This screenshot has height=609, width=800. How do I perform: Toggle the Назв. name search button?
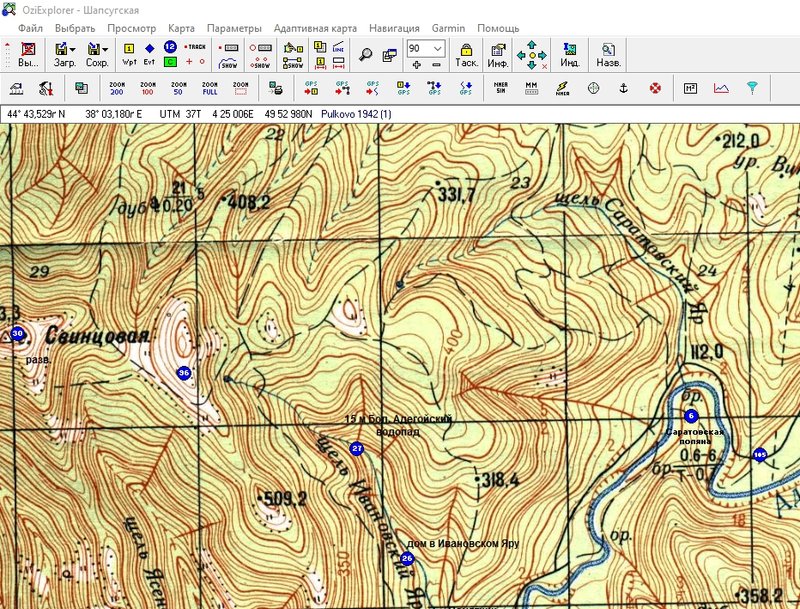pos(608,55)
